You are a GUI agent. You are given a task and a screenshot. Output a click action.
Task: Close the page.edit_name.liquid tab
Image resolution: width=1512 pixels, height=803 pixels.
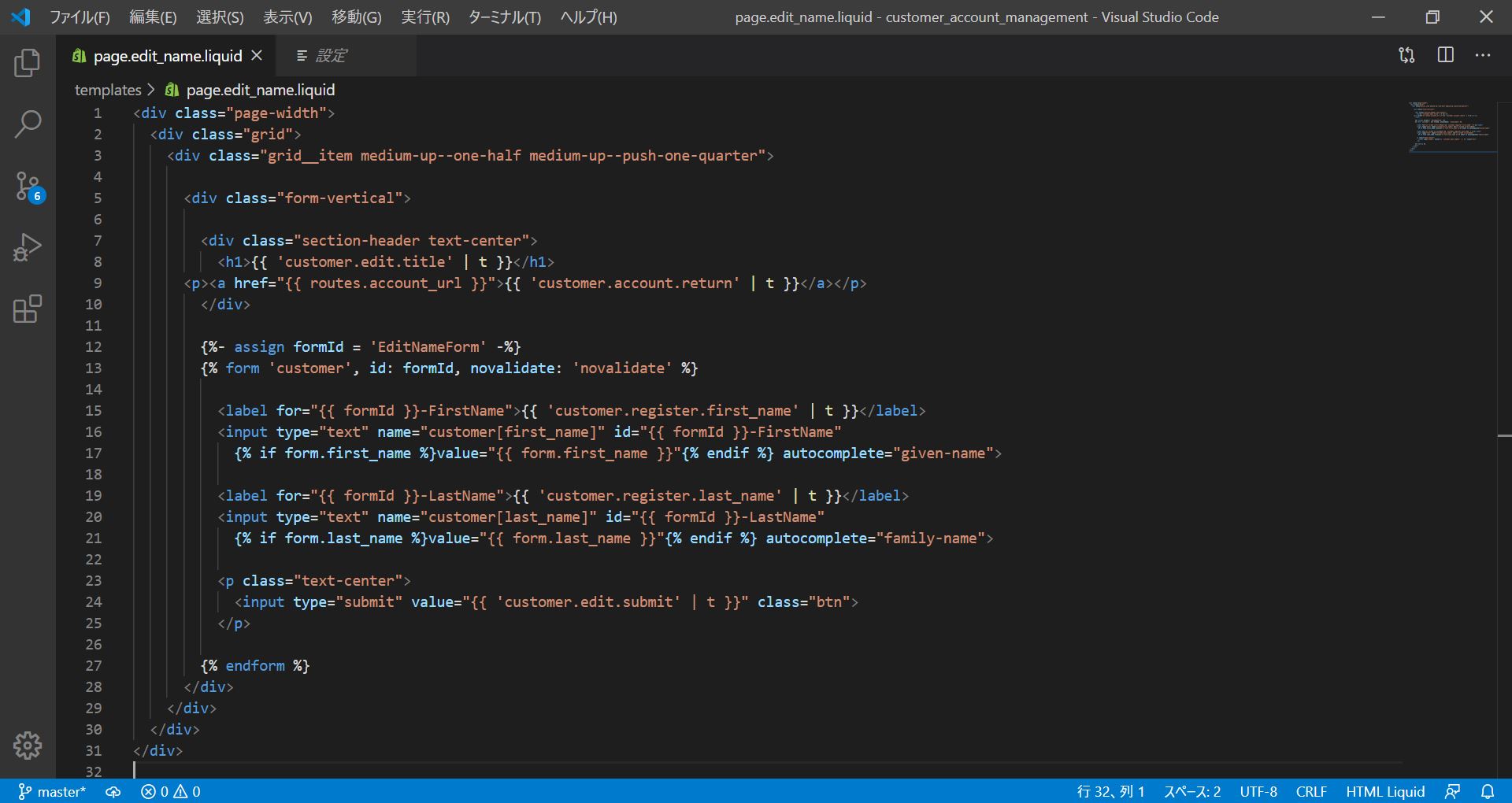coord(257,56)
